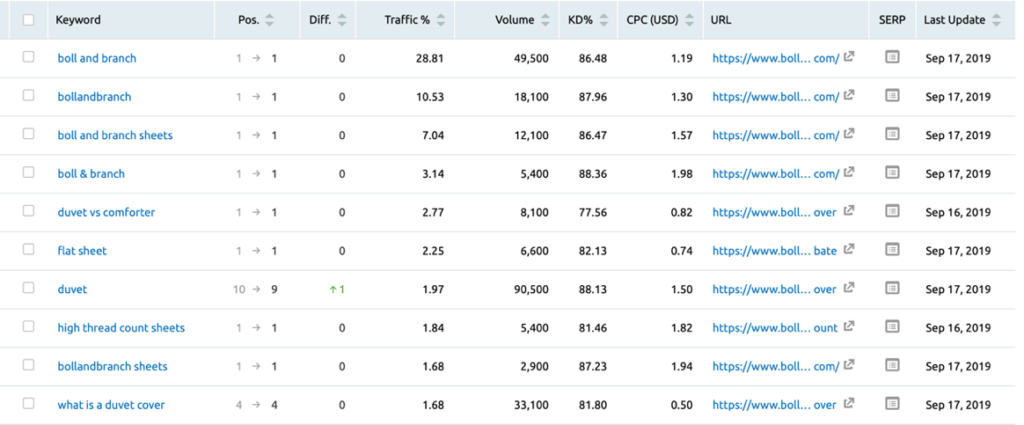Click external link icon in bollandbranch row
Screen dimensions: 1024x425
849,95
